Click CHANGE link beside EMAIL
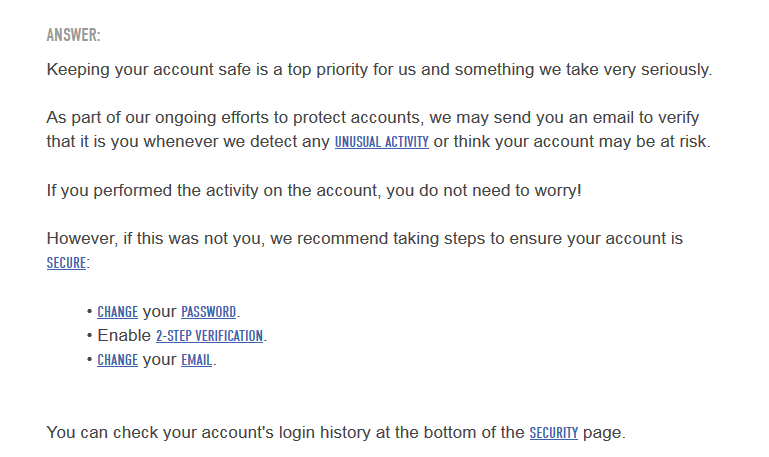This screenshot has width=769, height=457. click(x=117, y=360)
